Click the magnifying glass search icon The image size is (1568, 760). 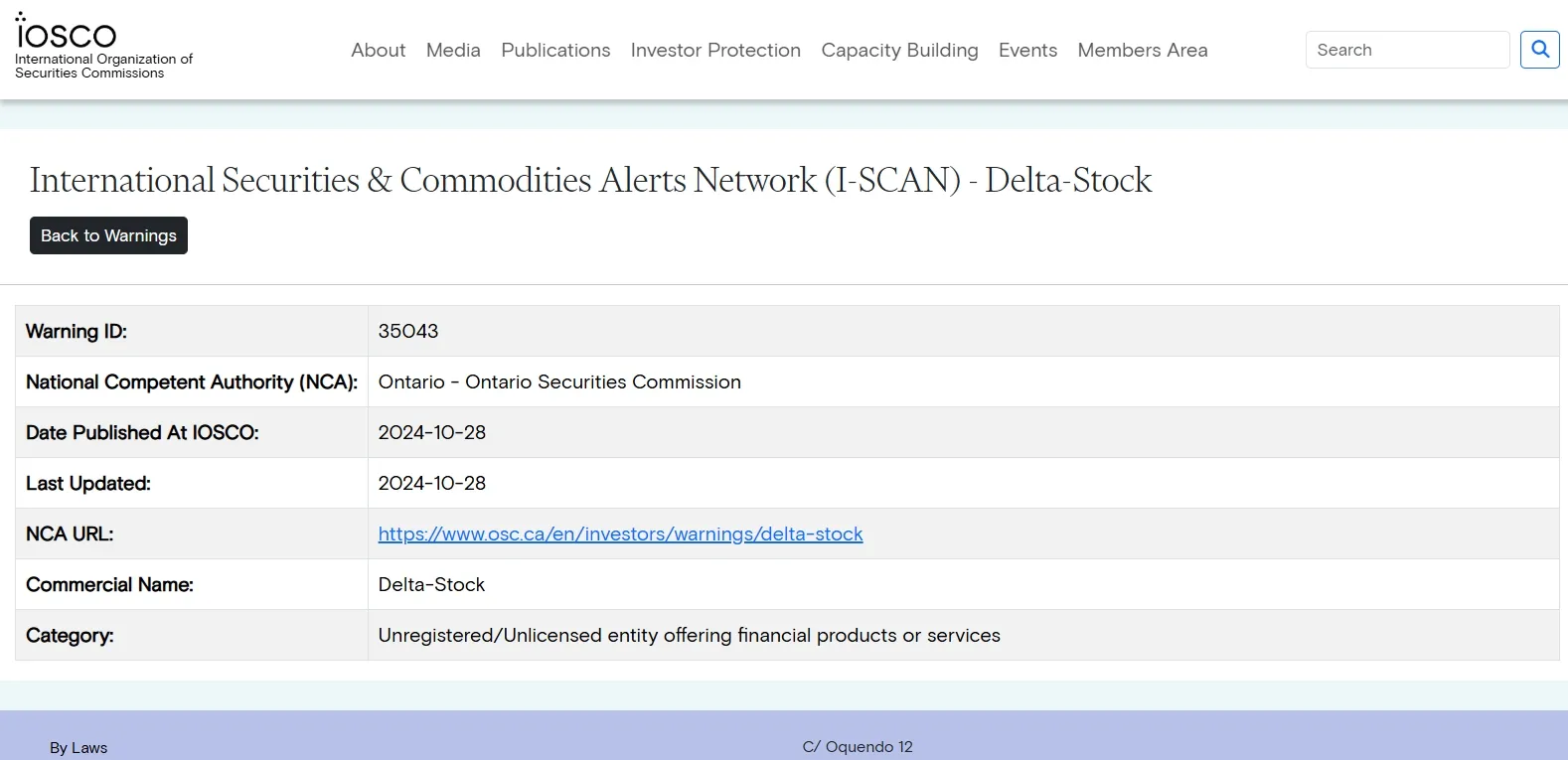click(x=1539, y=50)
